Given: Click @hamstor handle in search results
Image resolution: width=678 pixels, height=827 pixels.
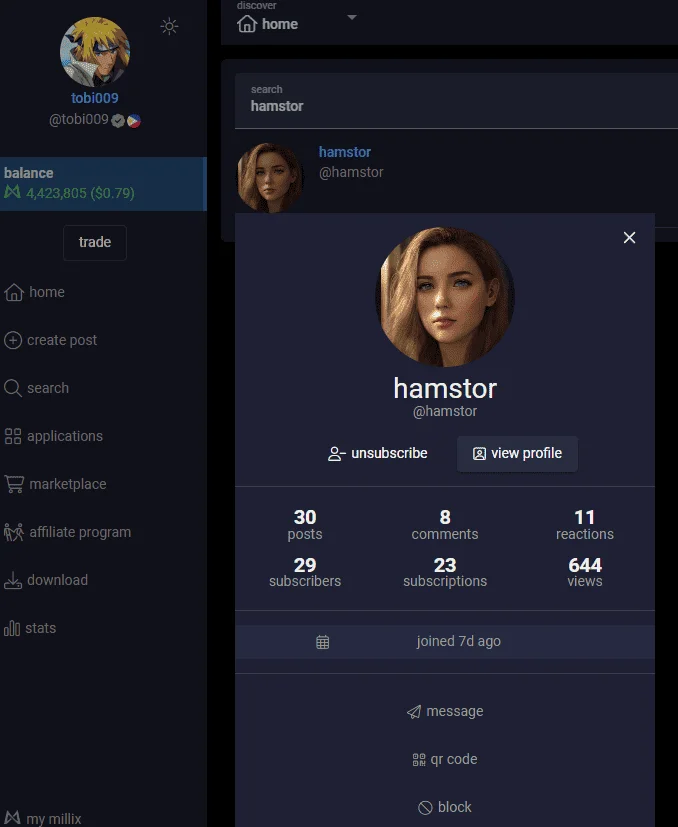Looking at the screenshot, I should [x=351, y=172].
